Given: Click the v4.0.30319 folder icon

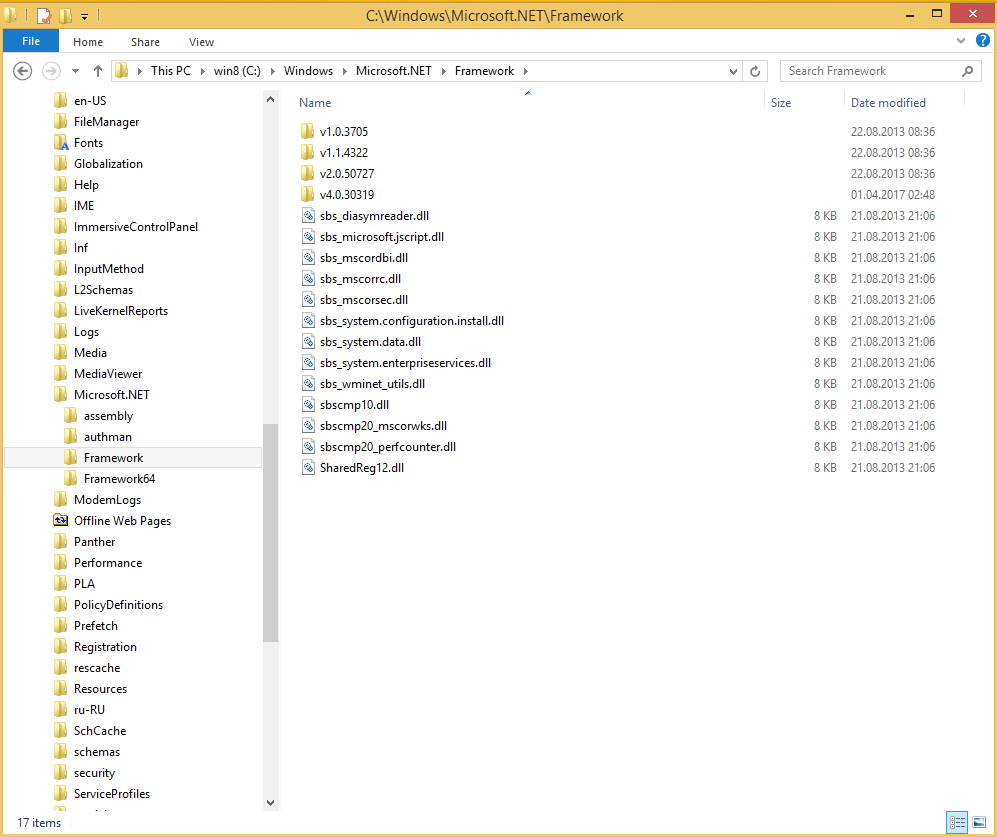Looking at the screenshot, I should [x=307, y=195].
